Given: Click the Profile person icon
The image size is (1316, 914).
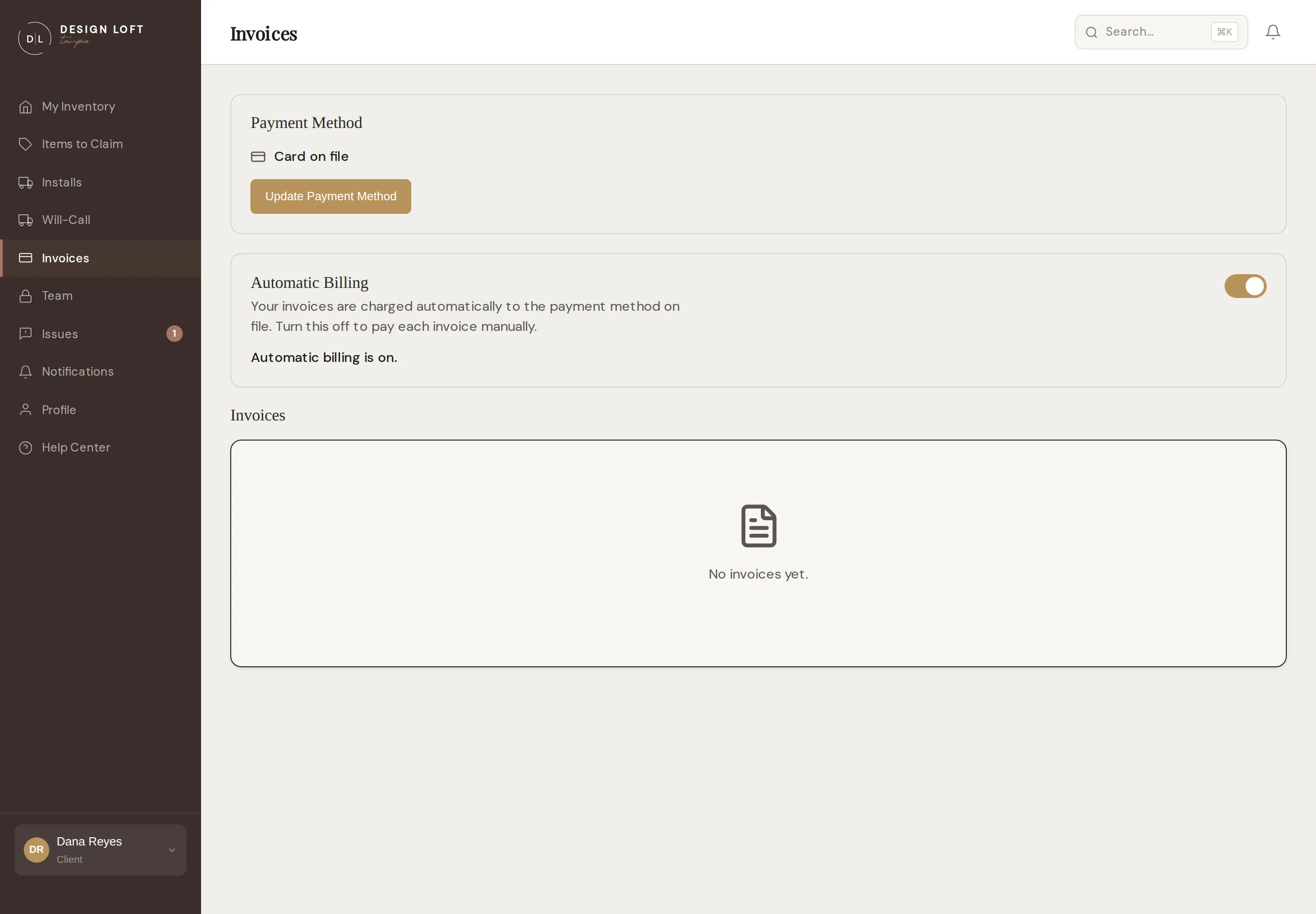Looking at the screenshot, I should click(25, 409).
